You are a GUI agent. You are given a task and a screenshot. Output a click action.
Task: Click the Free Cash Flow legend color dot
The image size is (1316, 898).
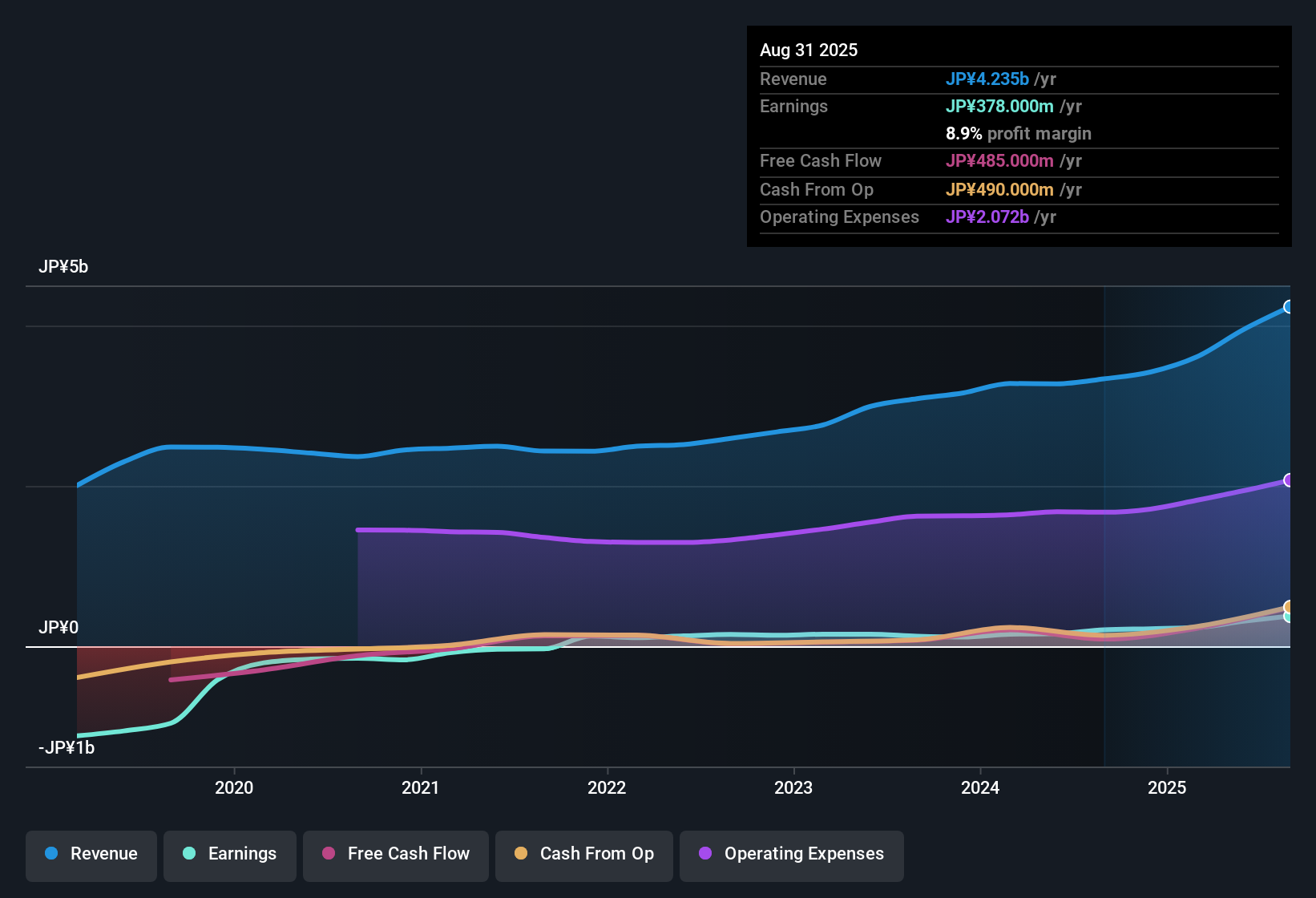pos(328,854)
